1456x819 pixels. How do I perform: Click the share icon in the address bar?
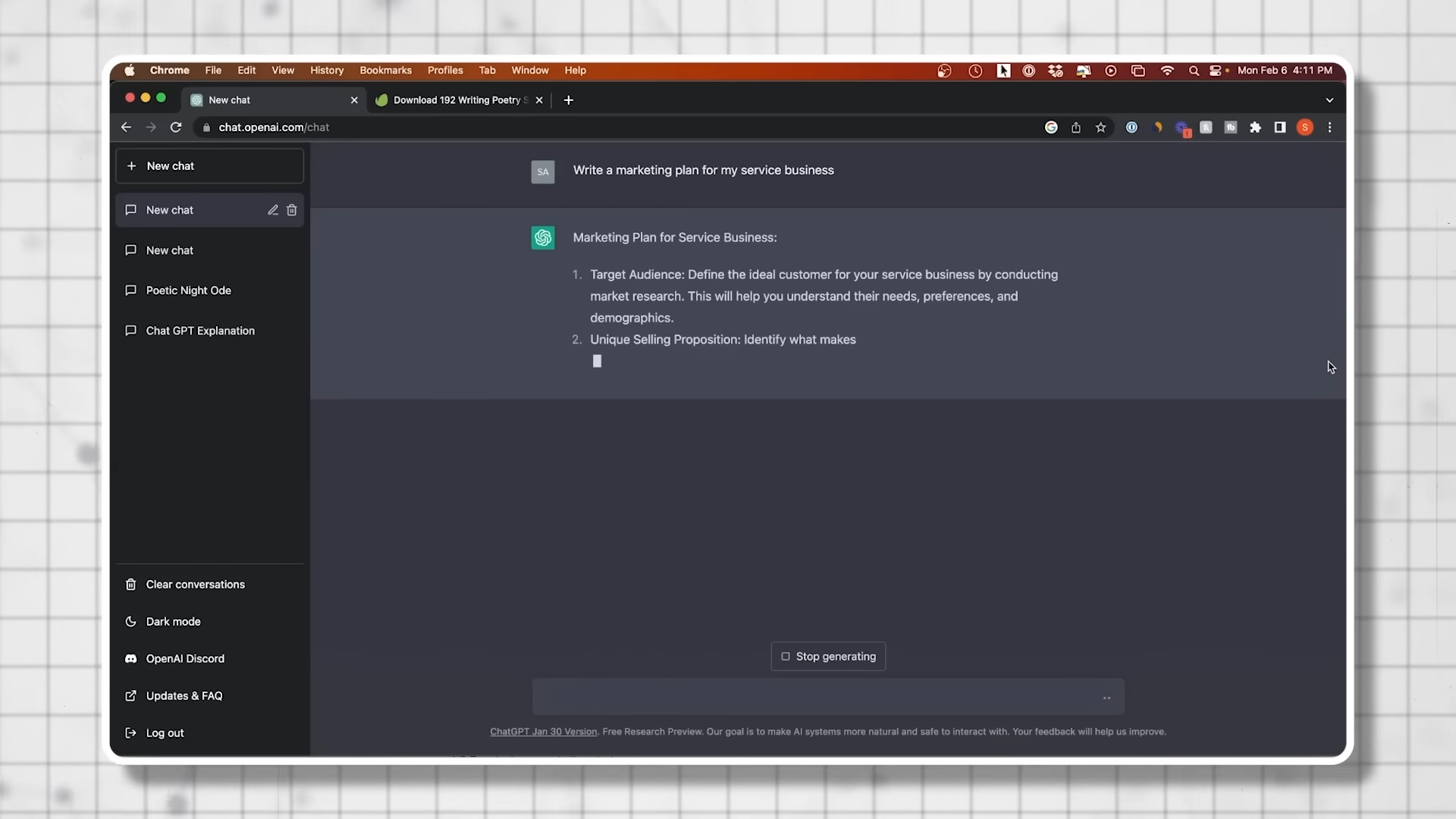(x=1076, y=127)
